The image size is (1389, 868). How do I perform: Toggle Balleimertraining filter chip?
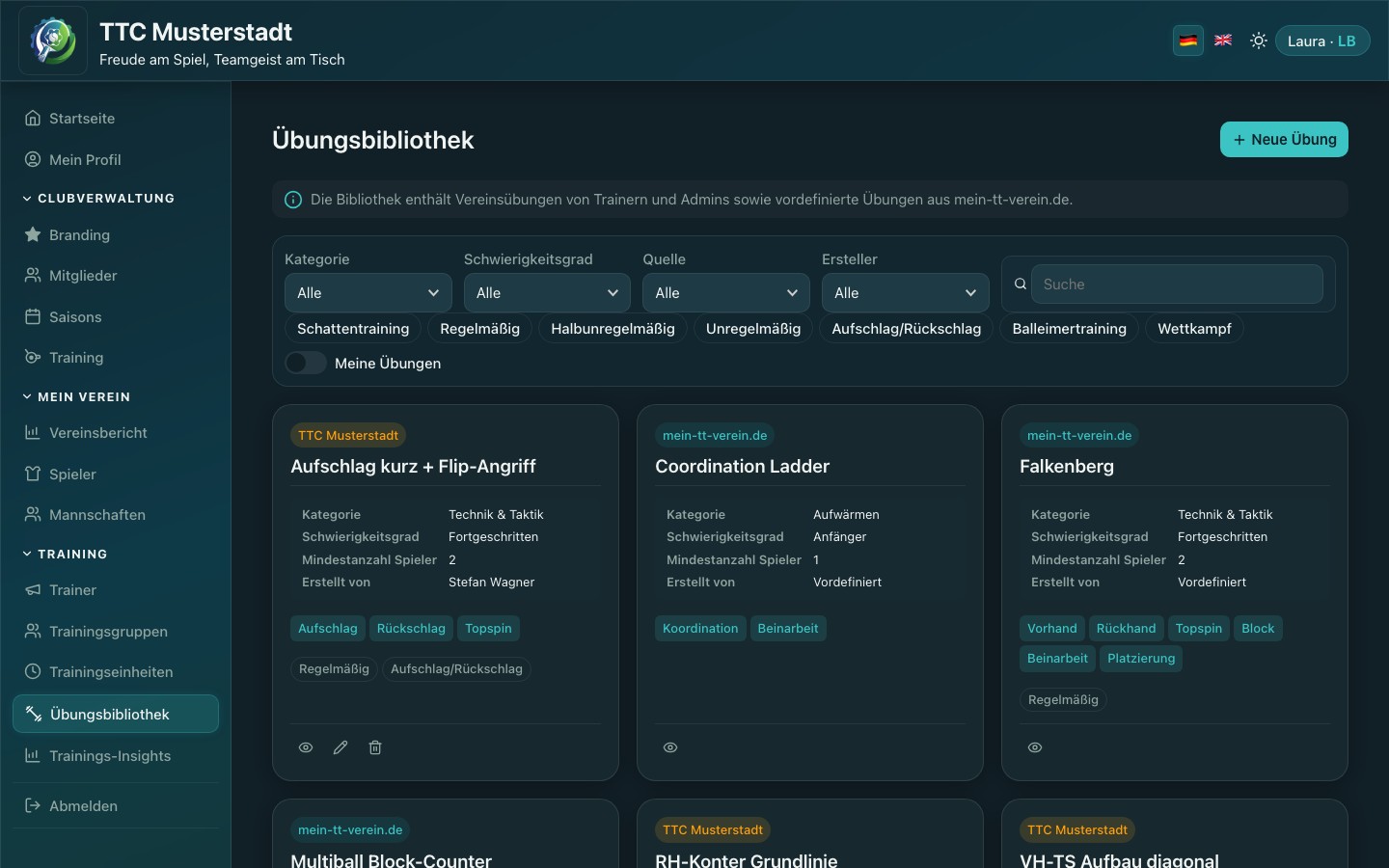[1069, 329]
